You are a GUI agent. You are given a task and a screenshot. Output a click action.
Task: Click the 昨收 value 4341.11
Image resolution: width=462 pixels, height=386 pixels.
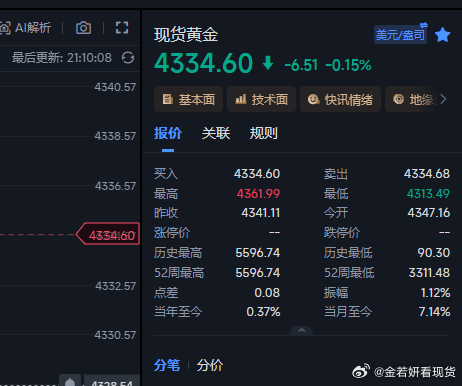point(261,213)
